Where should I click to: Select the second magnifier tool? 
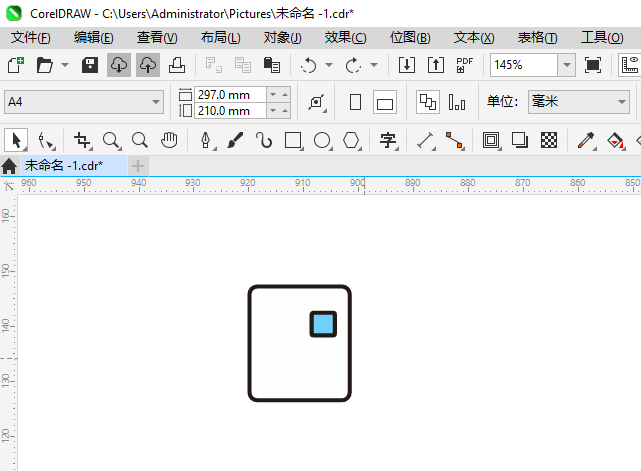pyautogui.click(x=140, y=141)
